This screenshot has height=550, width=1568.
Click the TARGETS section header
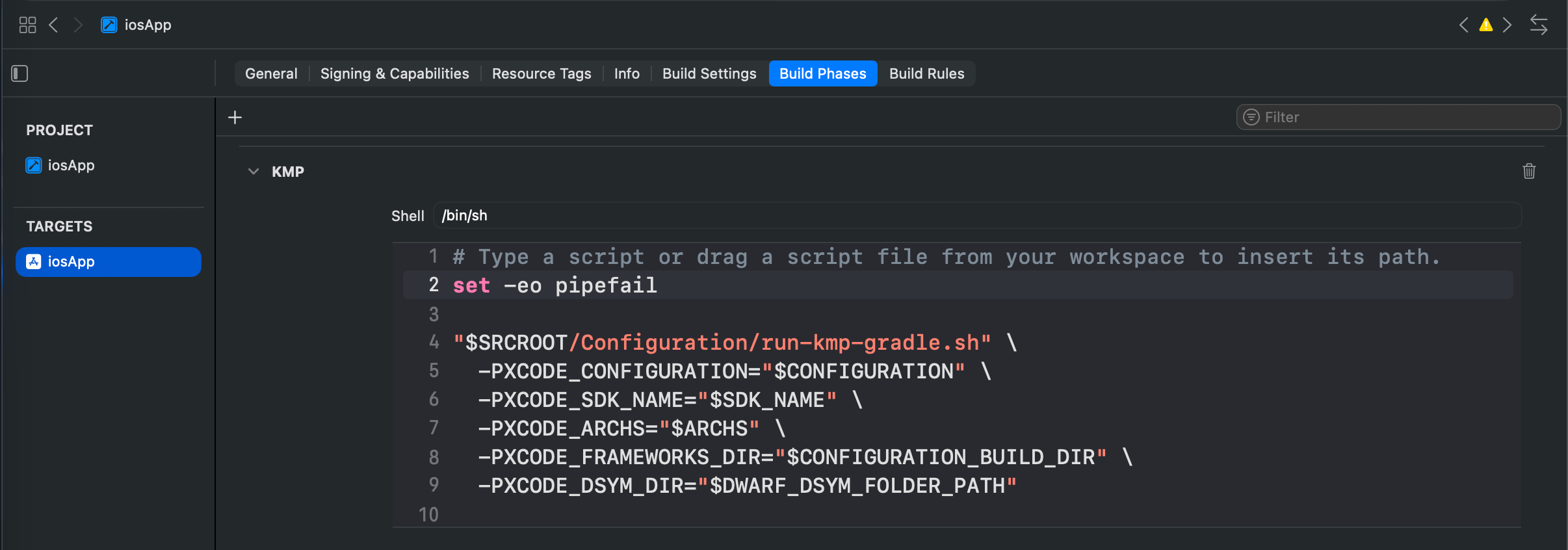pos(59,226)
